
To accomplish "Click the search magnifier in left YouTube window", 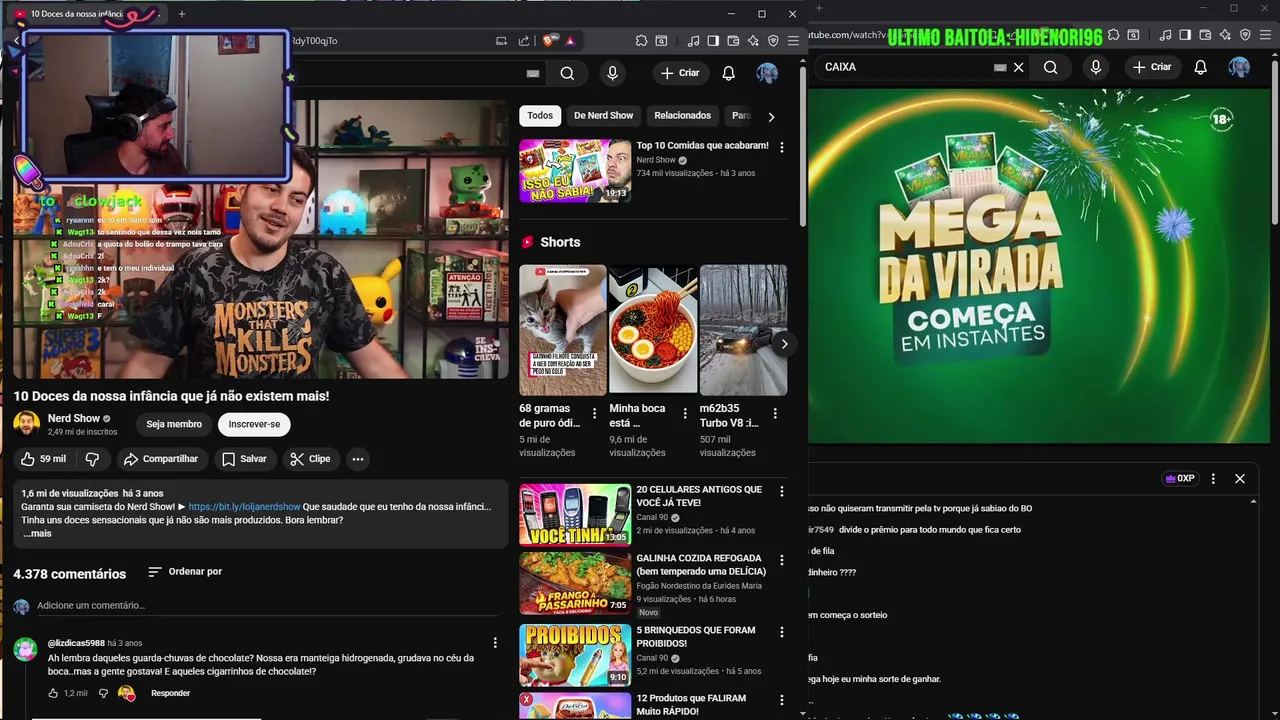I will [567, 73].
